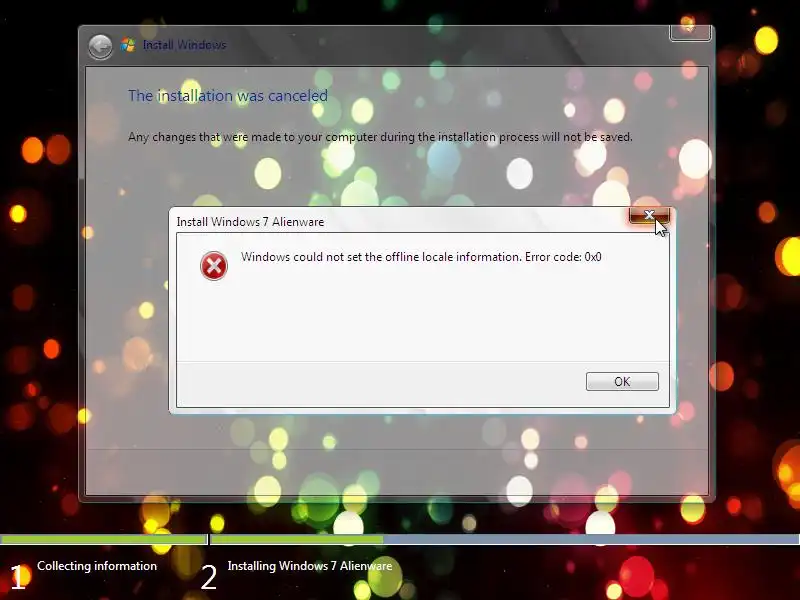Click the 'Collecting information' step label
This screenshot has width=800, height=600.
(97, 566)
